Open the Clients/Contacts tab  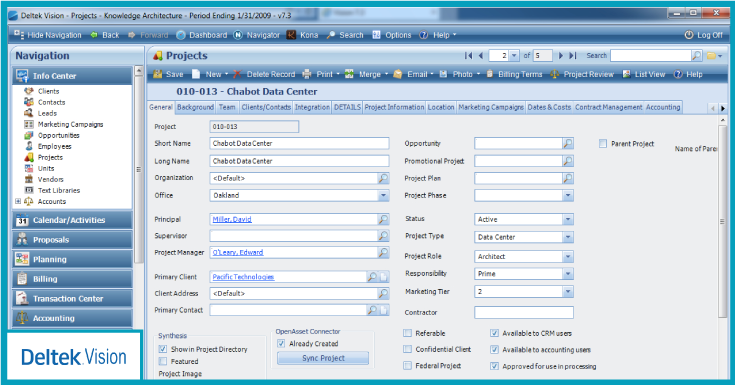point(266,107)
